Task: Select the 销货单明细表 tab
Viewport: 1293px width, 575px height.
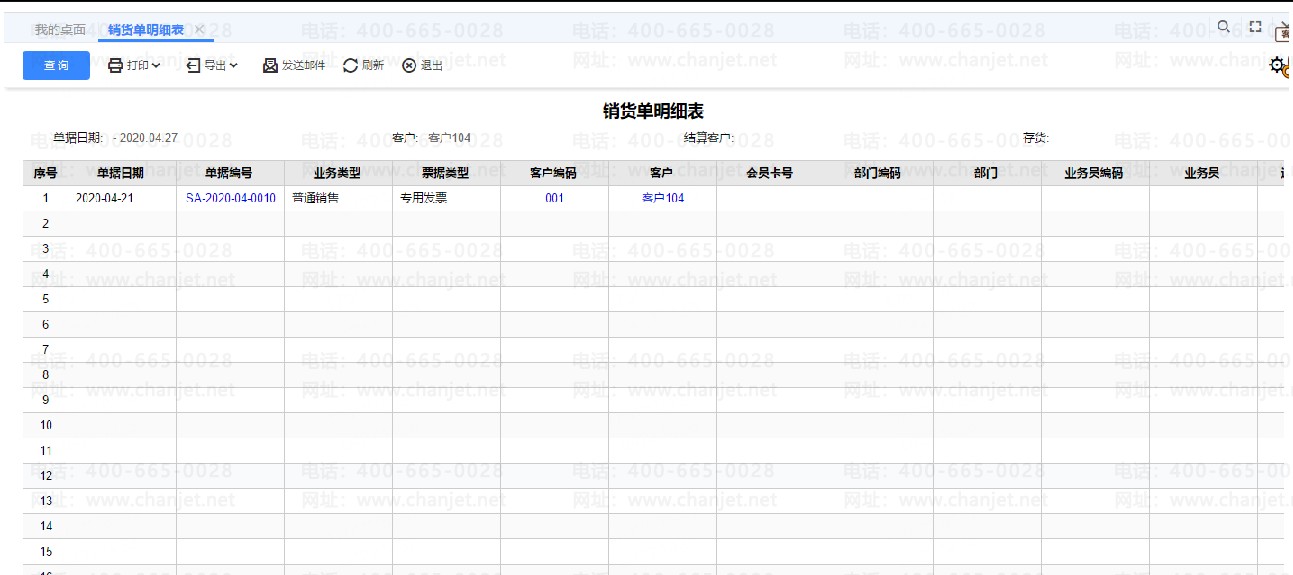Action: coord(146,30)
